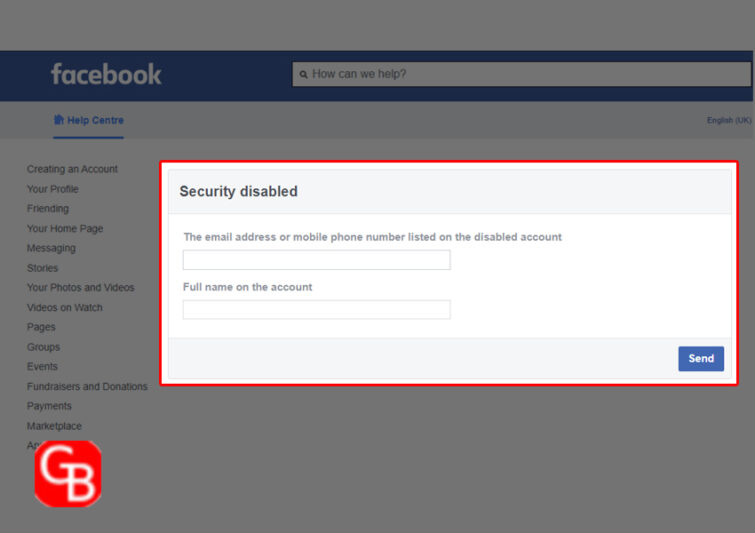Select Marketplace in the sidebar
This screenshot has height=533, width=755.
coord(54,426)
